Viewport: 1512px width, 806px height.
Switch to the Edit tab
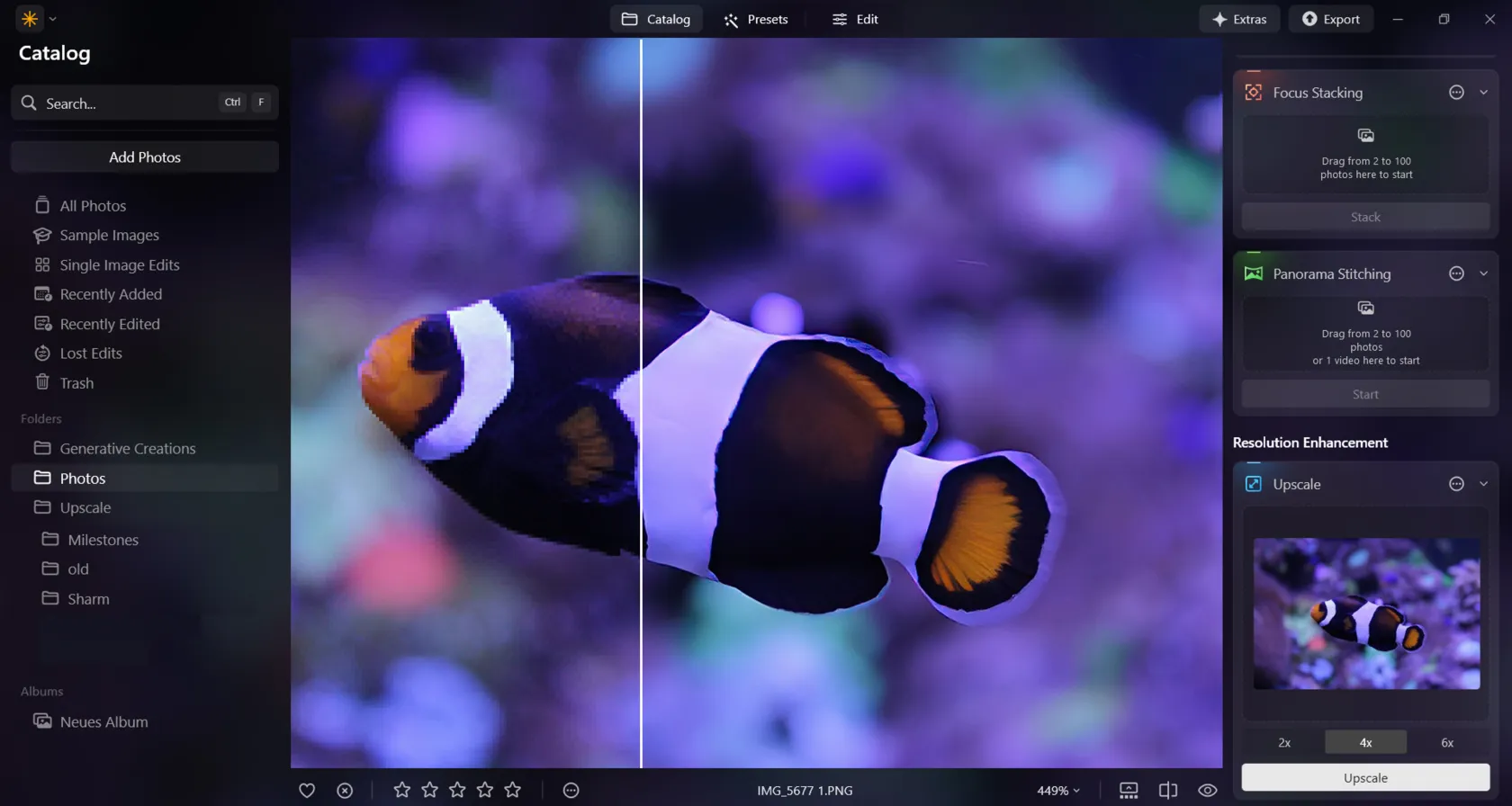(x=855, y=19)
